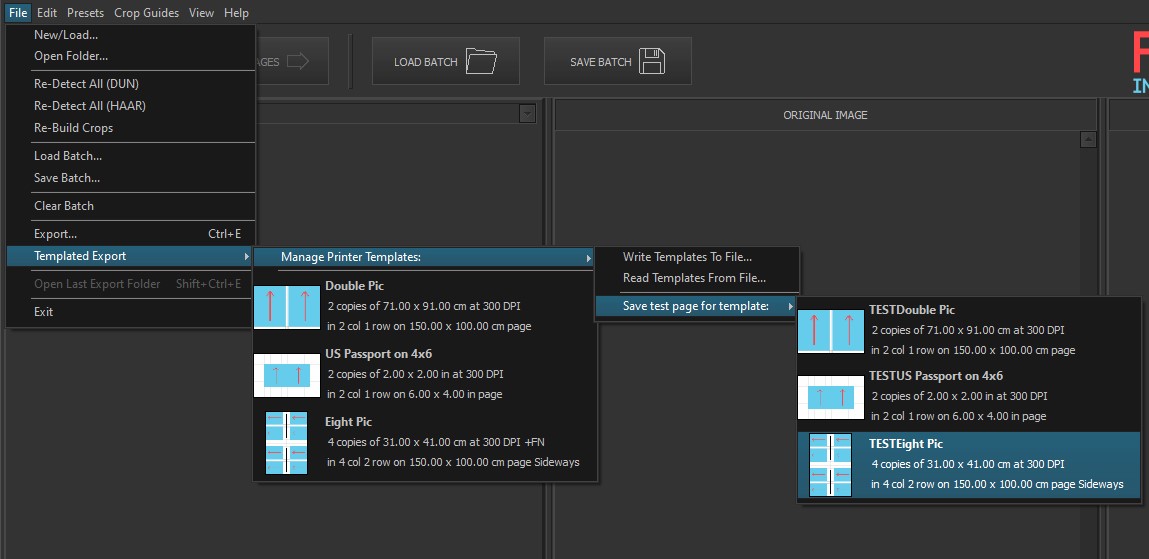
Task: Select the TESTUS Passport on 4x6 icon
Action: coord(830,397)
